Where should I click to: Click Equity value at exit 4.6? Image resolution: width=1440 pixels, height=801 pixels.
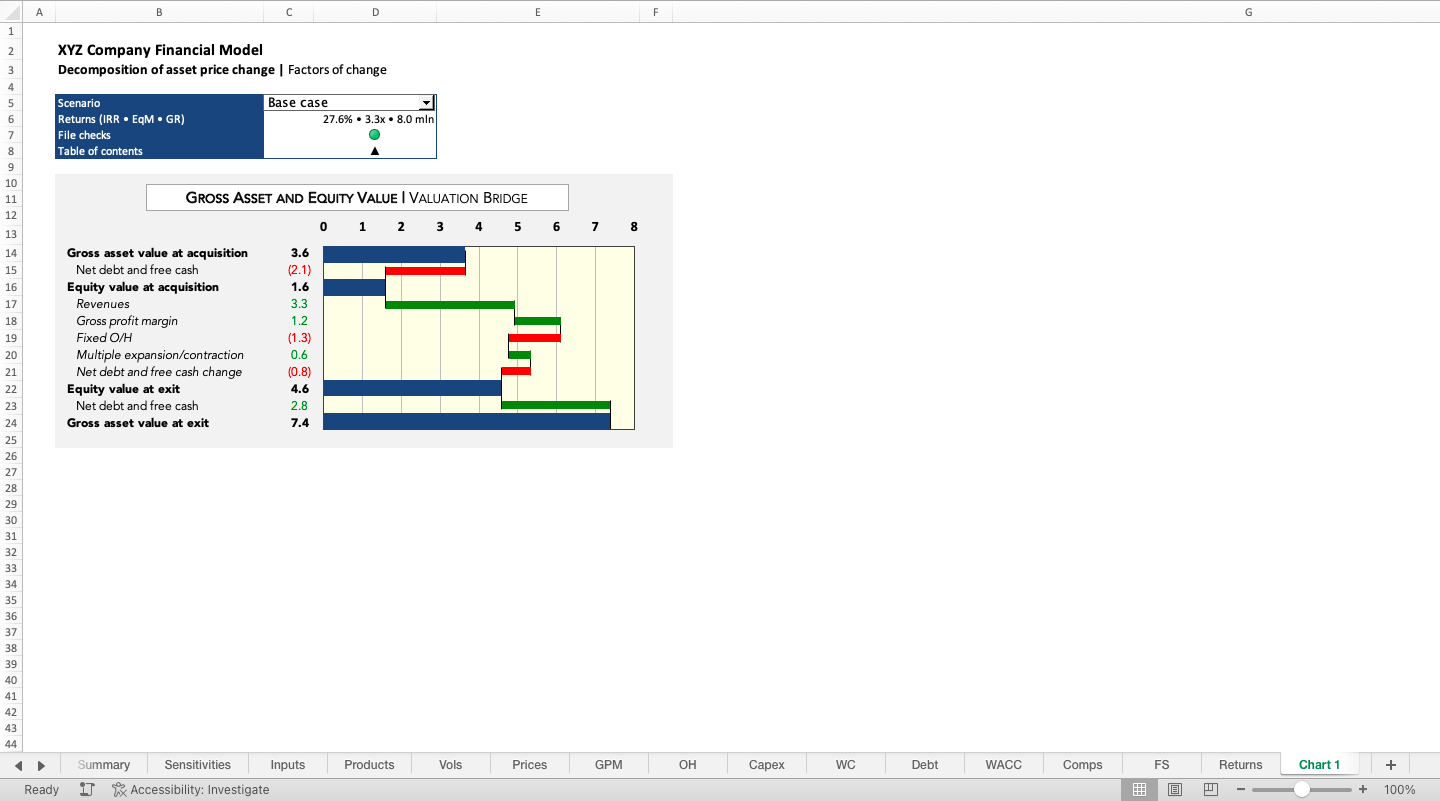(x=300, y=389)
